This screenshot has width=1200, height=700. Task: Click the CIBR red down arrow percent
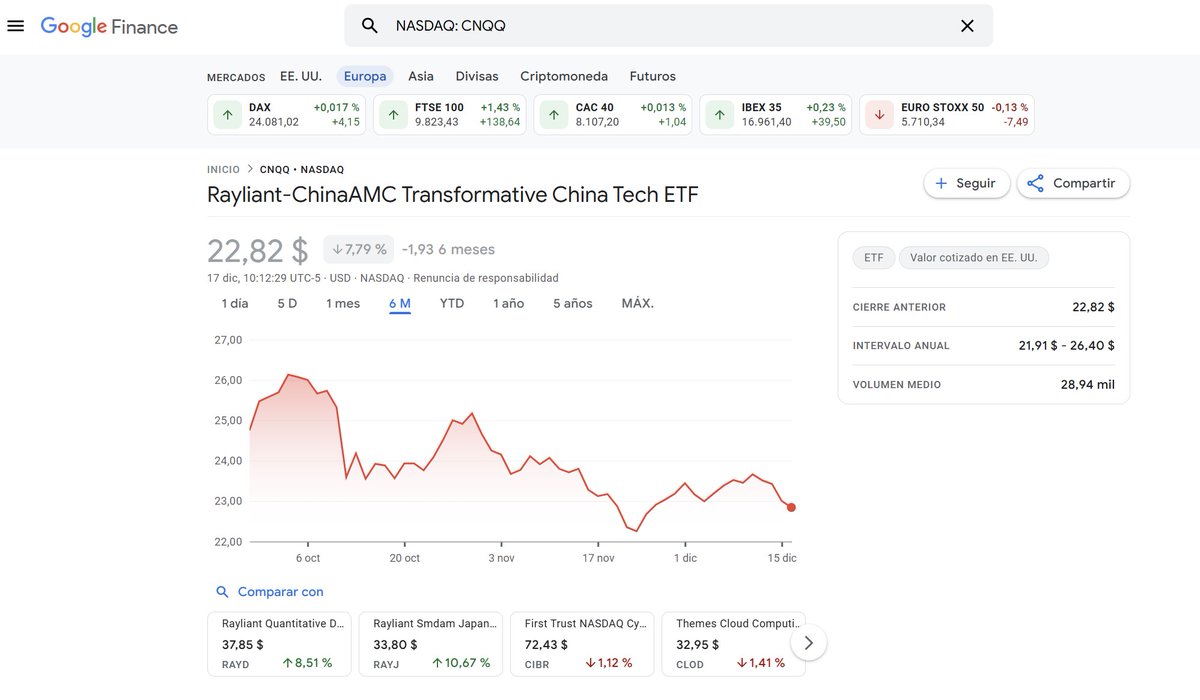(x=609, y=663)
